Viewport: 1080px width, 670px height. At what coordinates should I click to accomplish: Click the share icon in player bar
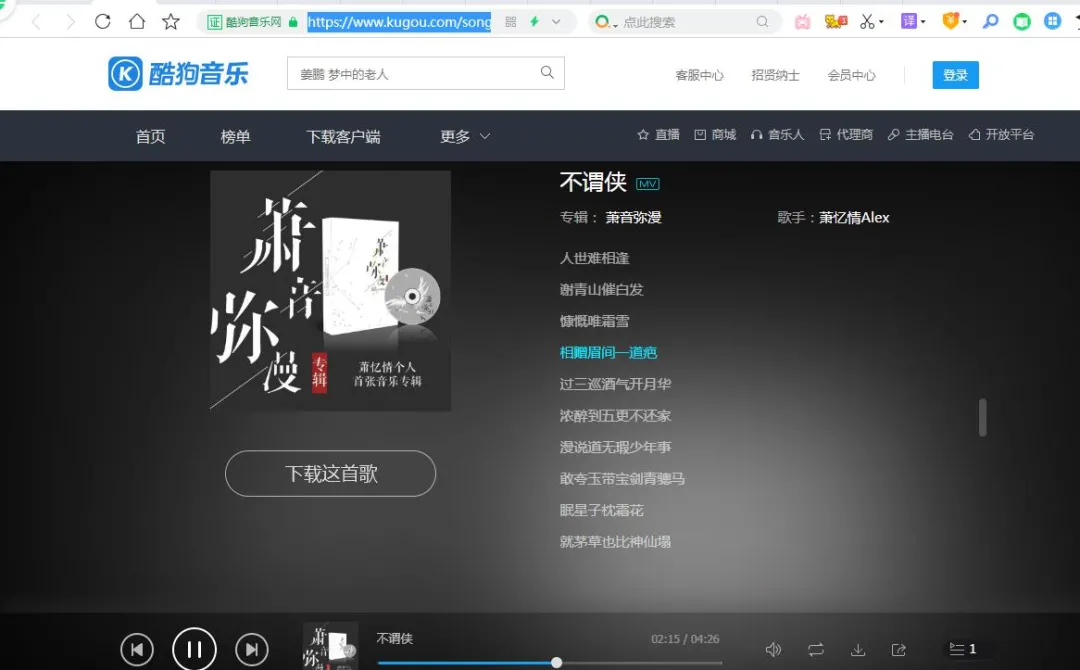pyautogui.click(x=898, y=649)
